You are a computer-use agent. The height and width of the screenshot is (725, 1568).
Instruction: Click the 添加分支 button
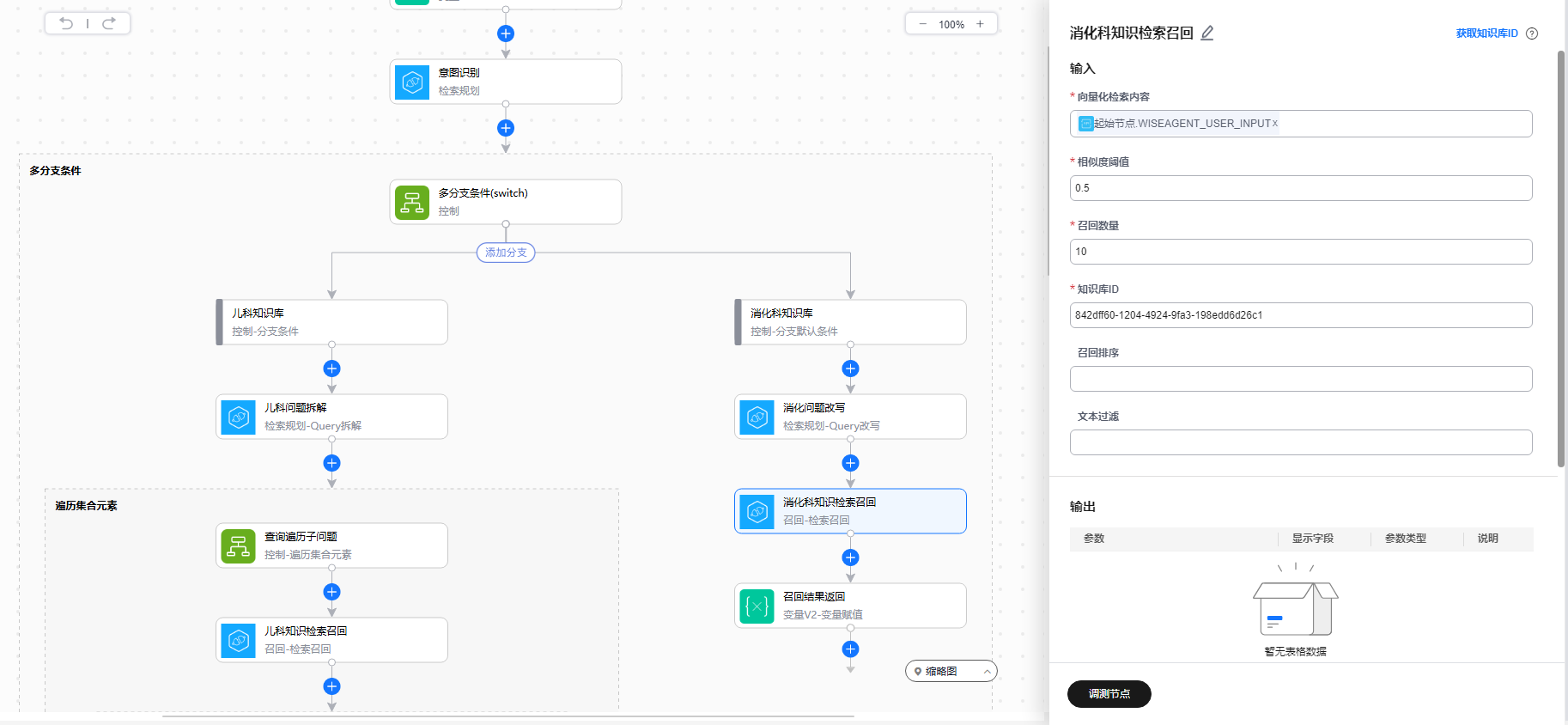[x=506, y=253]
